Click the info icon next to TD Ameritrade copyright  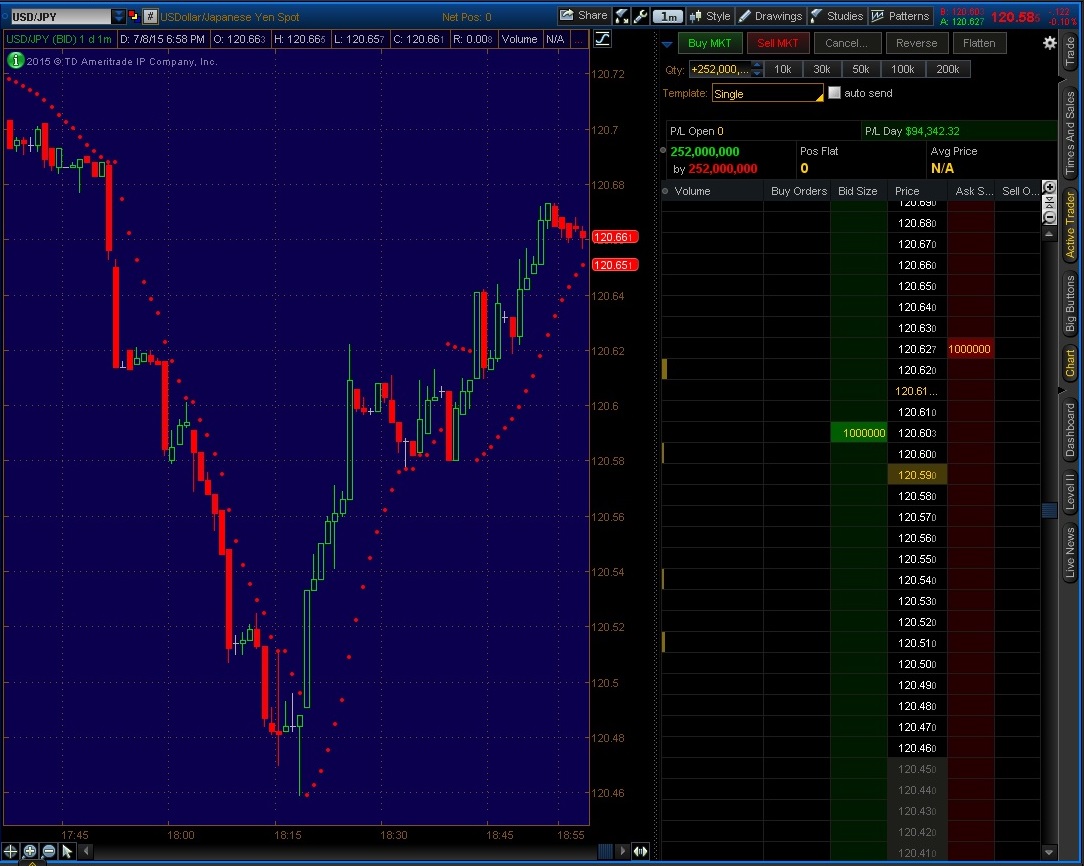[x=15, y=61]
